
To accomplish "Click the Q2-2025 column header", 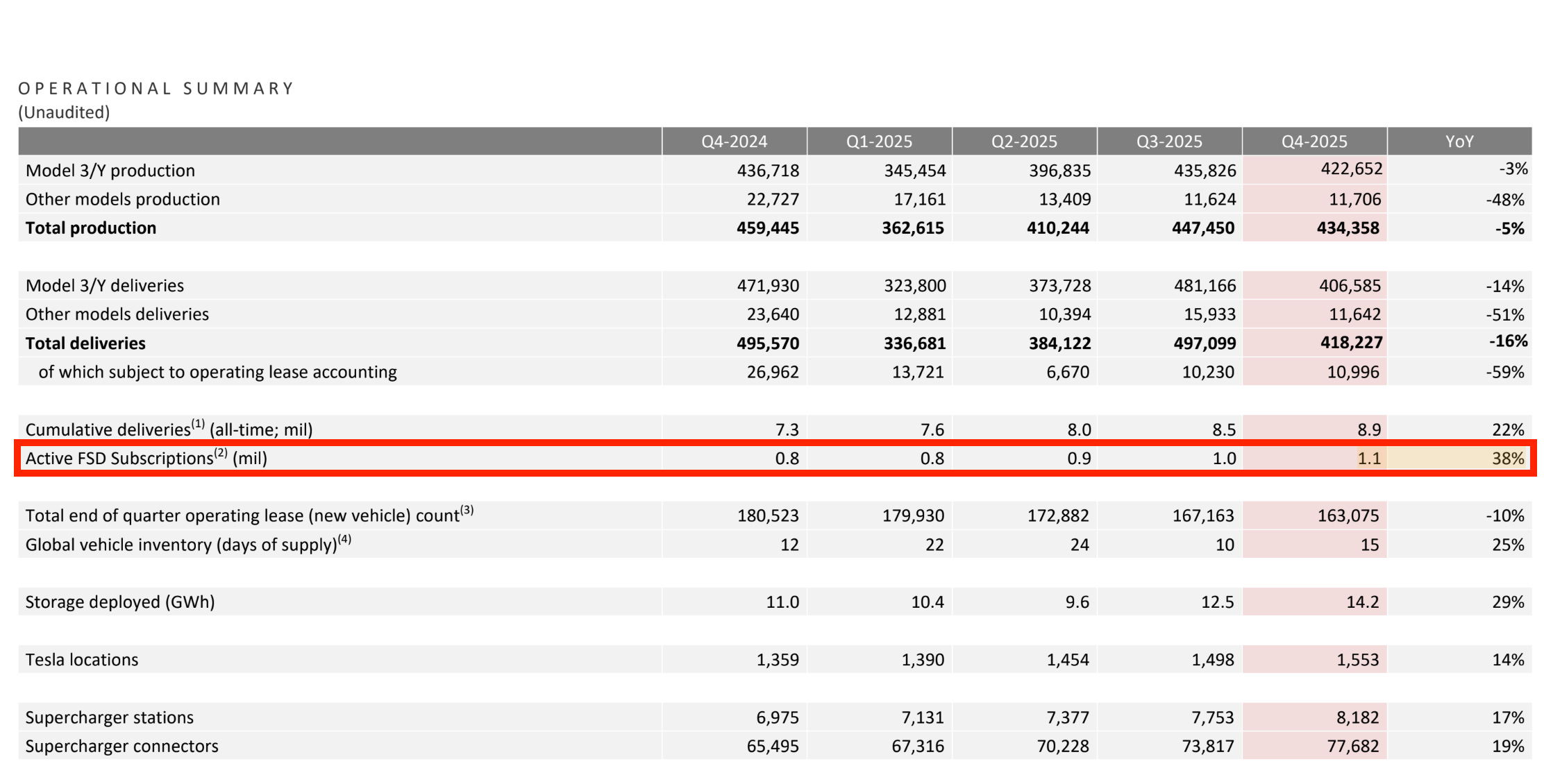I will pyautogui.click(x=1024, y=142).
